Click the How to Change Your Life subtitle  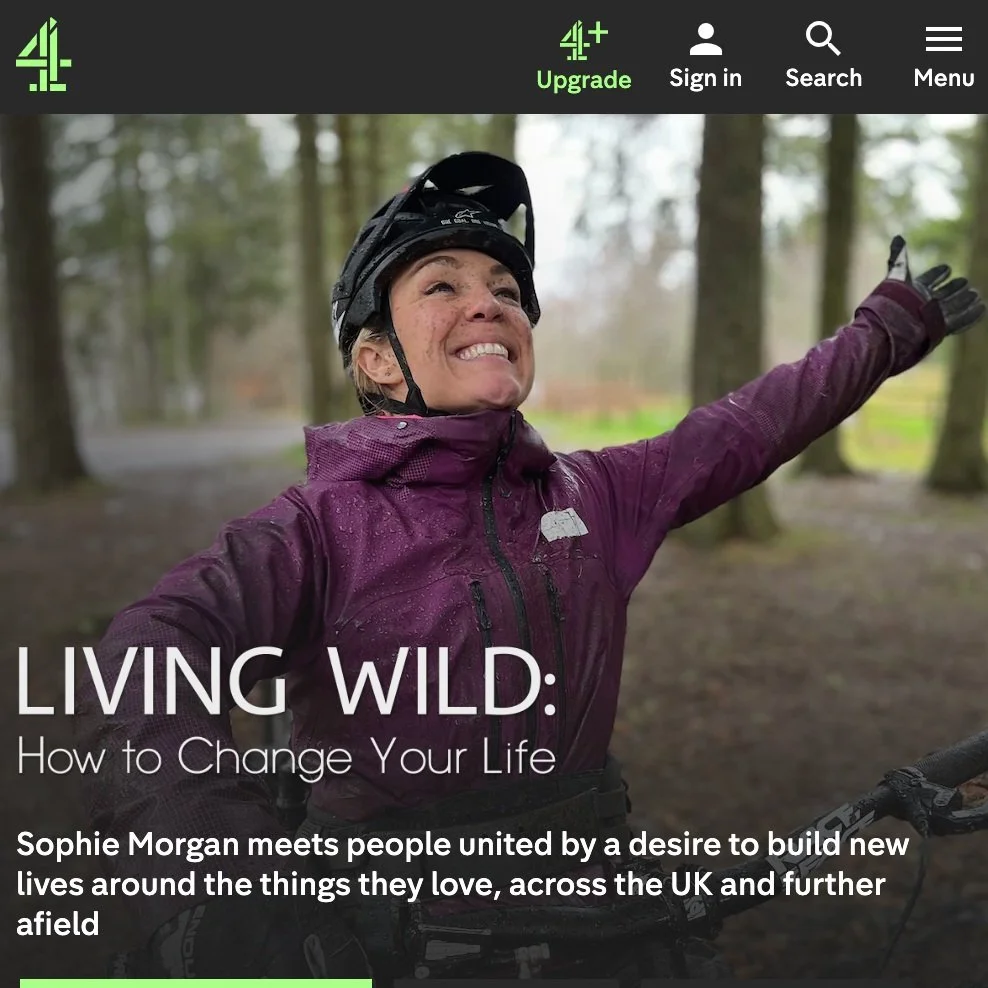tap(287, 756)
